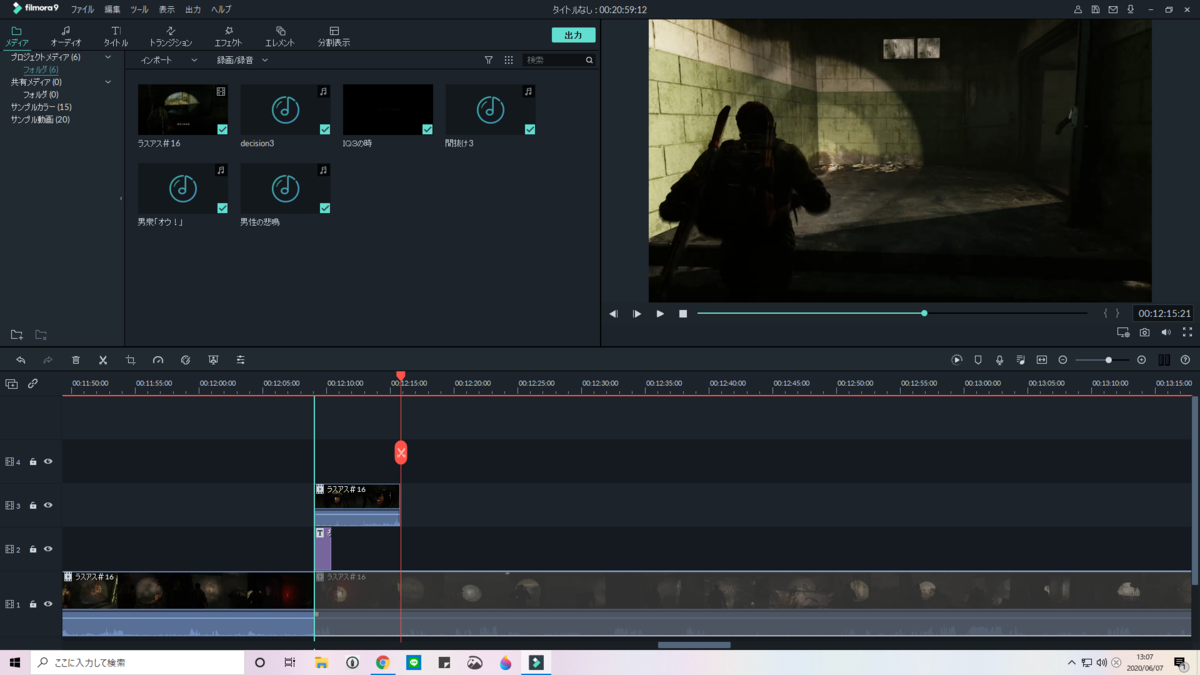Toggle the auto ripple link icon
The width and height of the screenshot is (1200, 675).
(x=33, y=384)
